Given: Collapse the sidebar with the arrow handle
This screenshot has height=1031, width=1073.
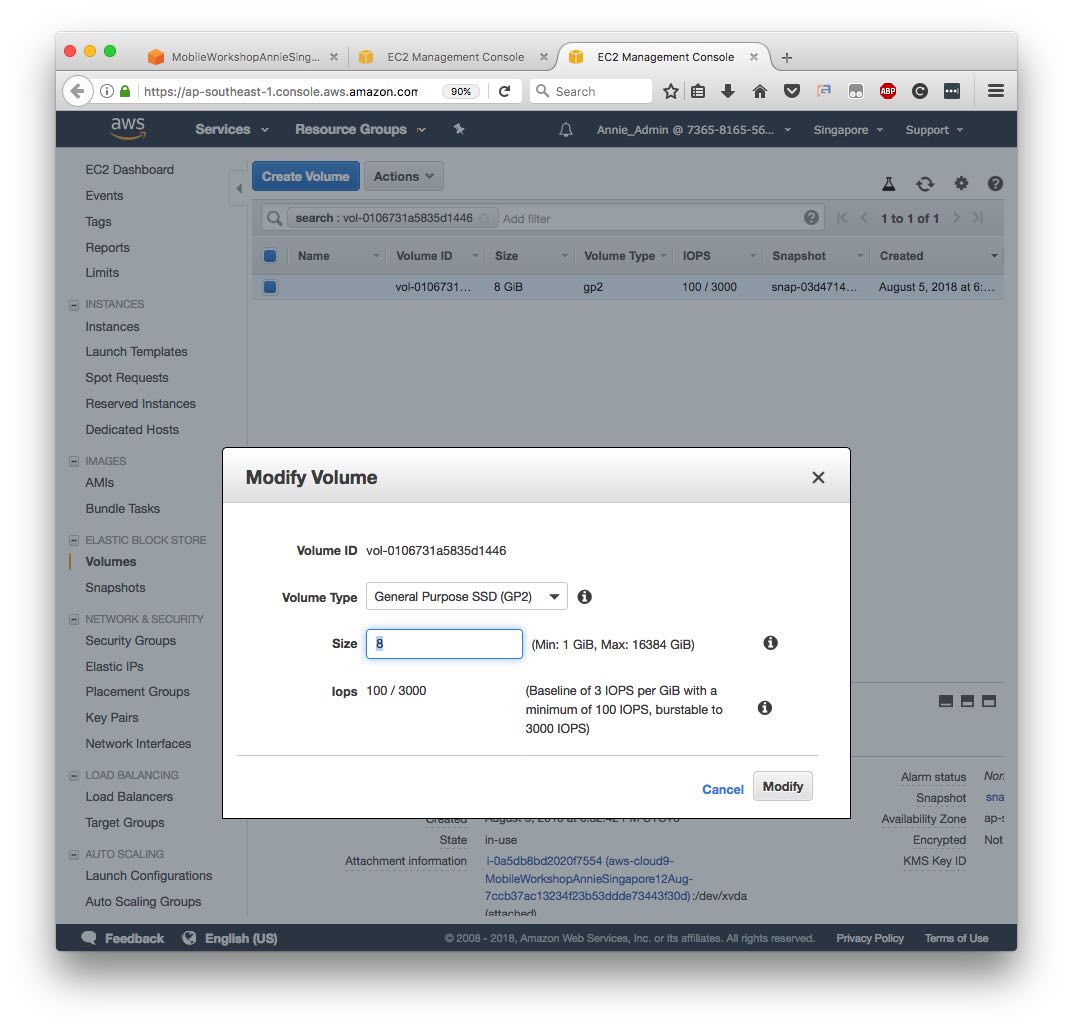Looking at the screenshot, I should [239, 188].
